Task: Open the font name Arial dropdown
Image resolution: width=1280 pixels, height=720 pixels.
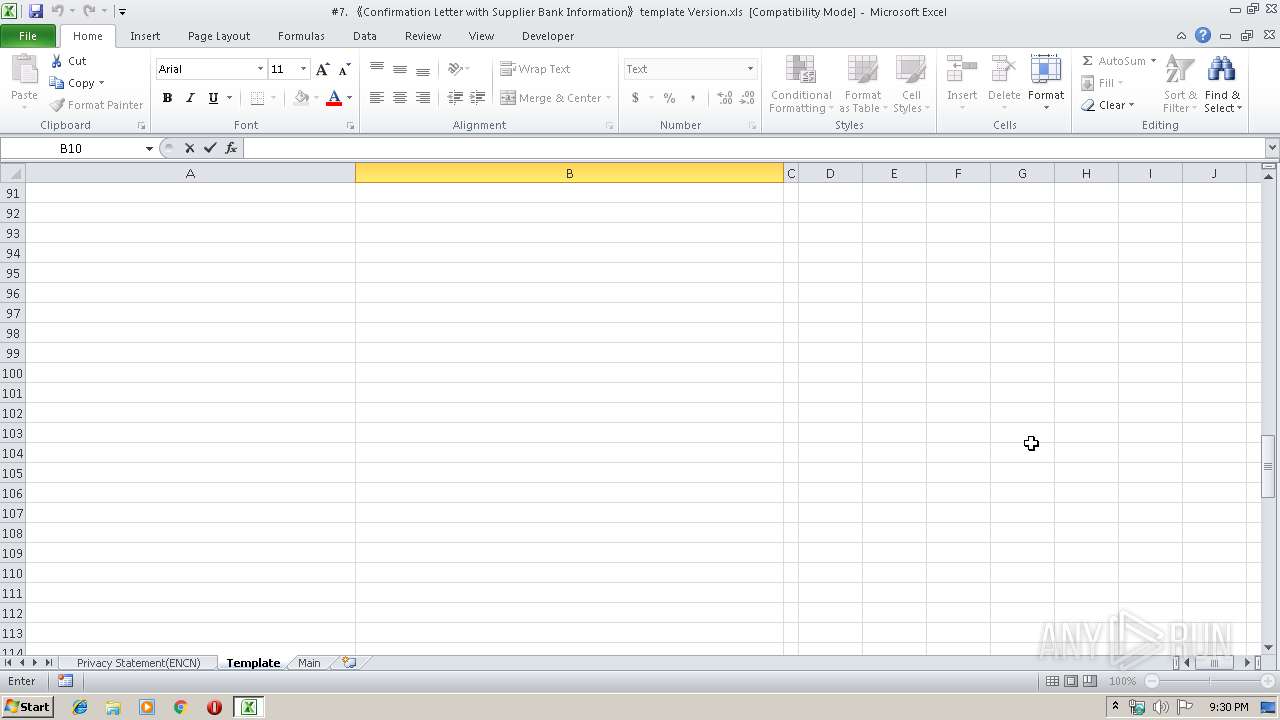Action: coord(260,69)
